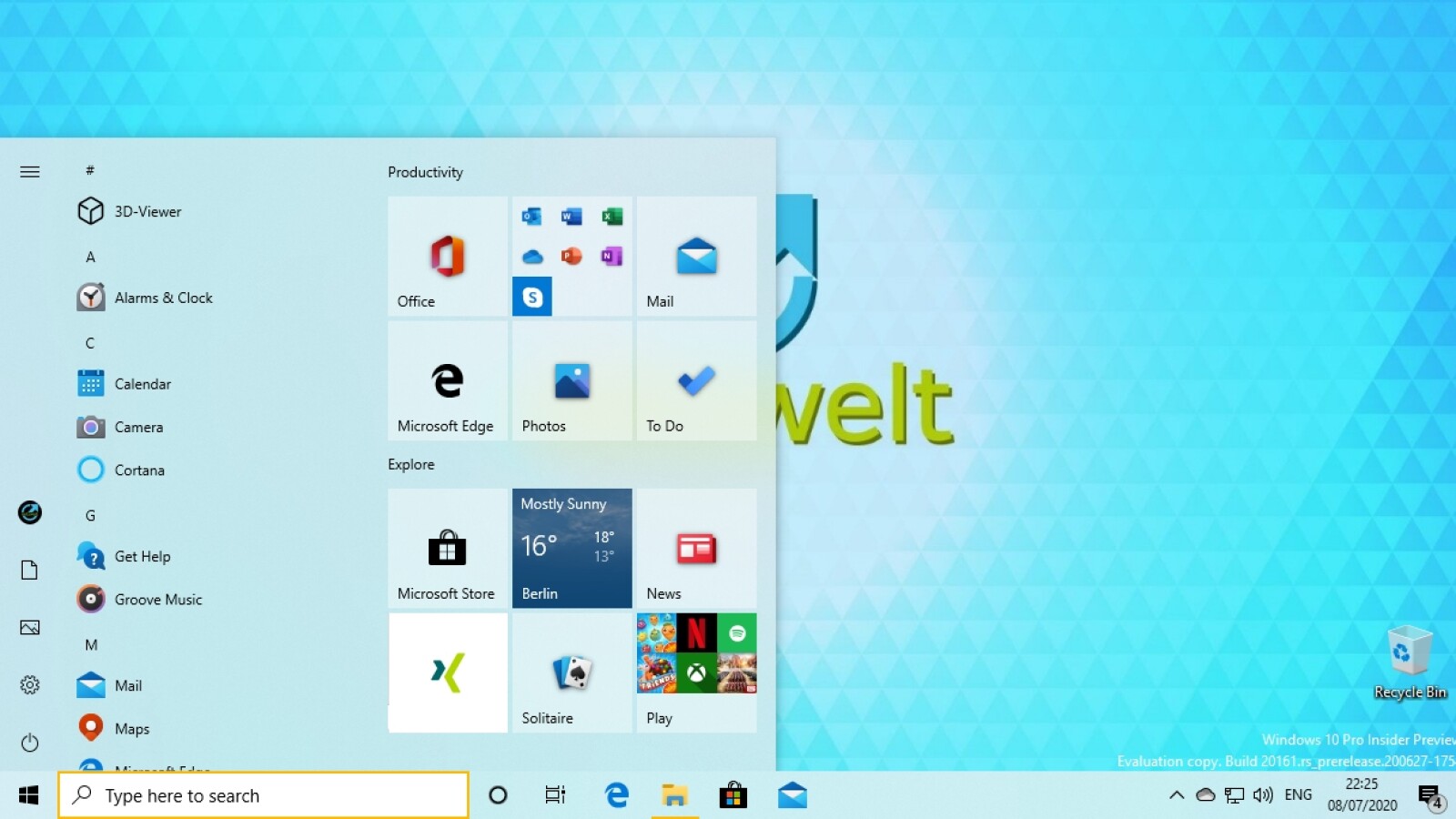Open File Explorer from taskbar

point(674,795)
